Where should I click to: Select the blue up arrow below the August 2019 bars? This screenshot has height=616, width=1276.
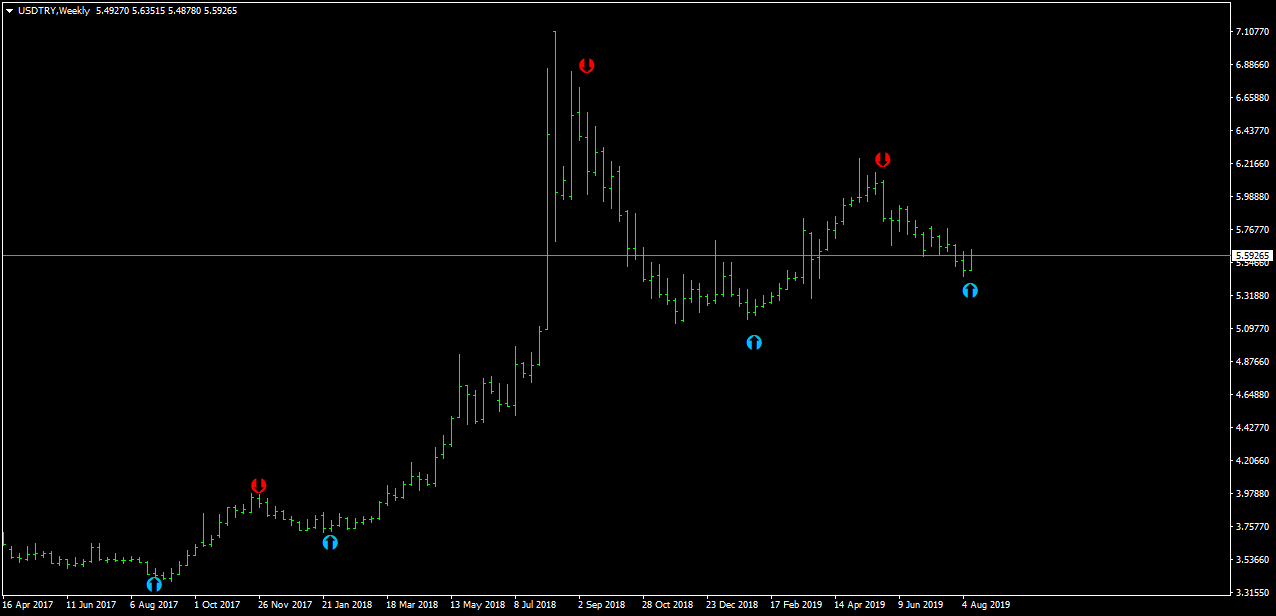click(970, 290)
